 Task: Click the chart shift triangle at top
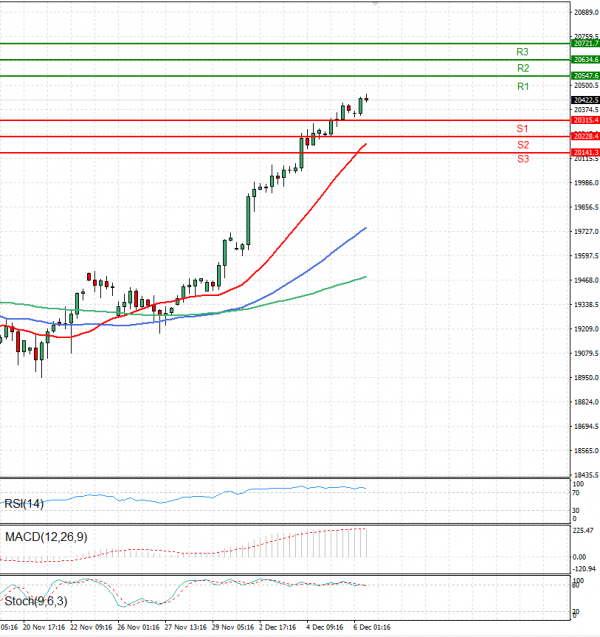tap(375, 4)
